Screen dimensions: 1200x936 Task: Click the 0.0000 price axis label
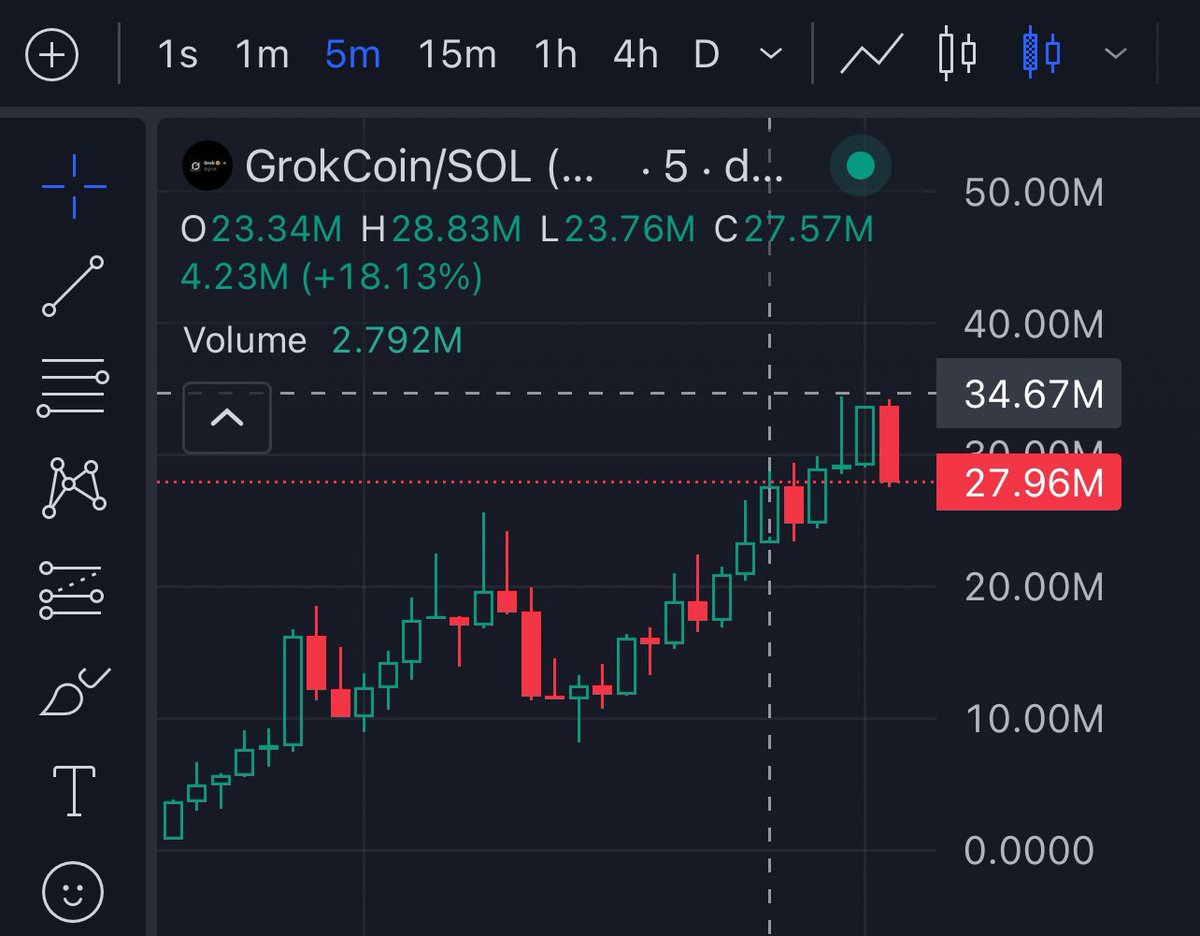1029,850
